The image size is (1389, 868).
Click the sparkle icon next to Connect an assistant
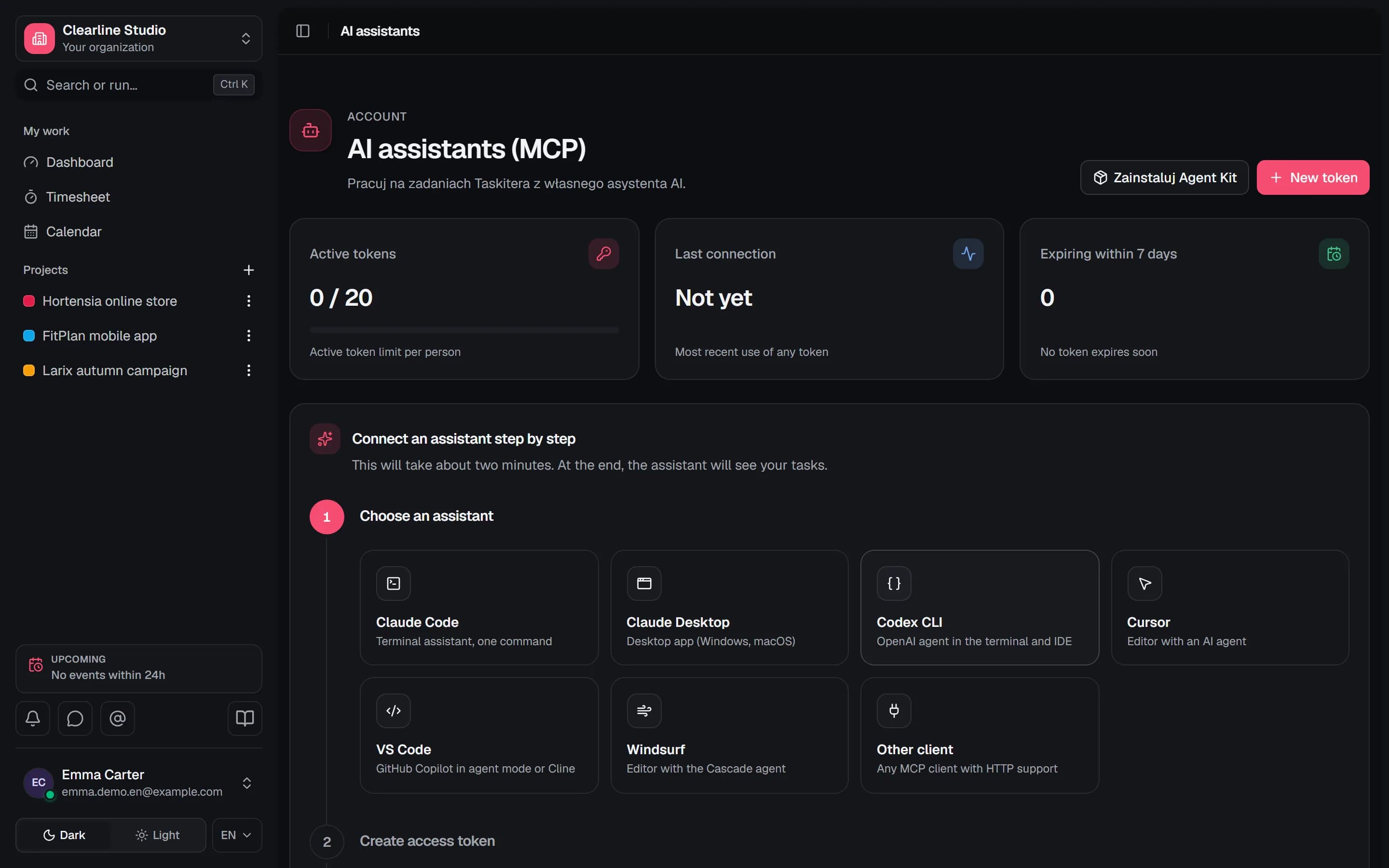(325, 439)
